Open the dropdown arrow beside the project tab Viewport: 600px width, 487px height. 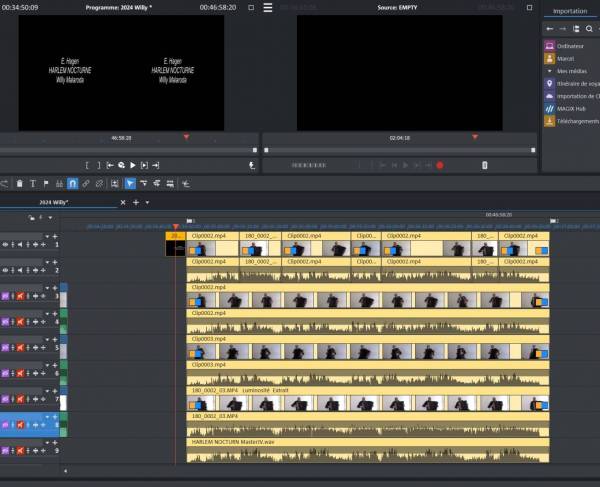[148, 202]
